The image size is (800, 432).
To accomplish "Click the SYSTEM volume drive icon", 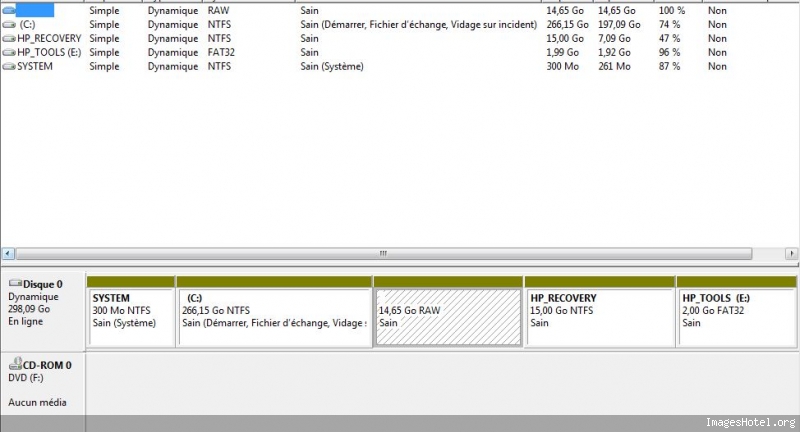I will click(x=9, y=66).
